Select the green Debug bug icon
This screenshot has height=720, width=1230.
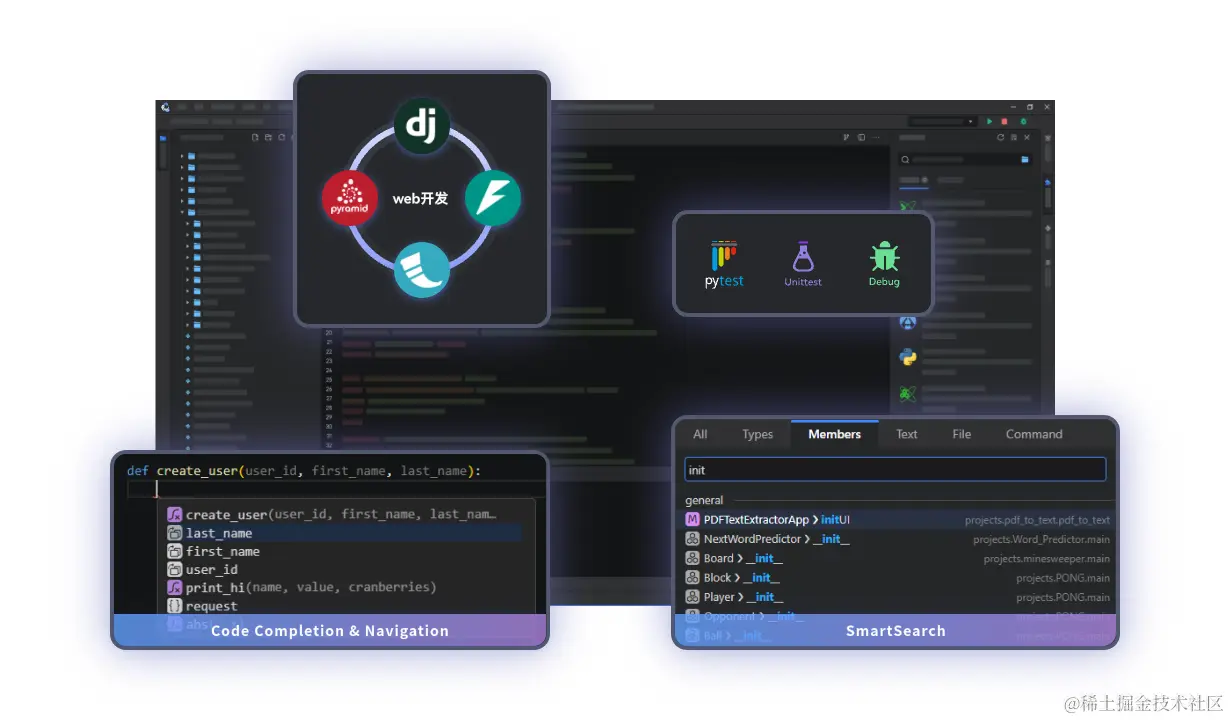pos(884,265)
